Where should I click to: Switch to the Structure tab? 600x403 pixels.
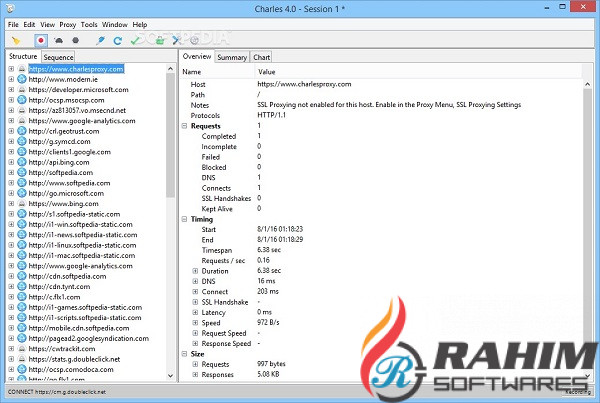(x=23, y=56)
